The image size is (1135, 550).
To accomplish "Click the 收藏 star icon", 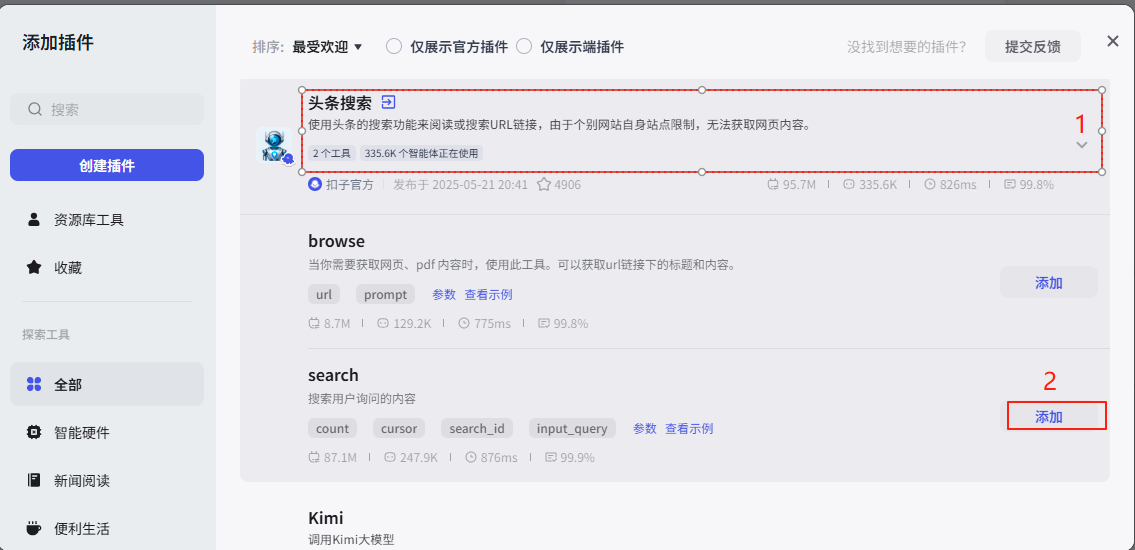I will (33, 268).
